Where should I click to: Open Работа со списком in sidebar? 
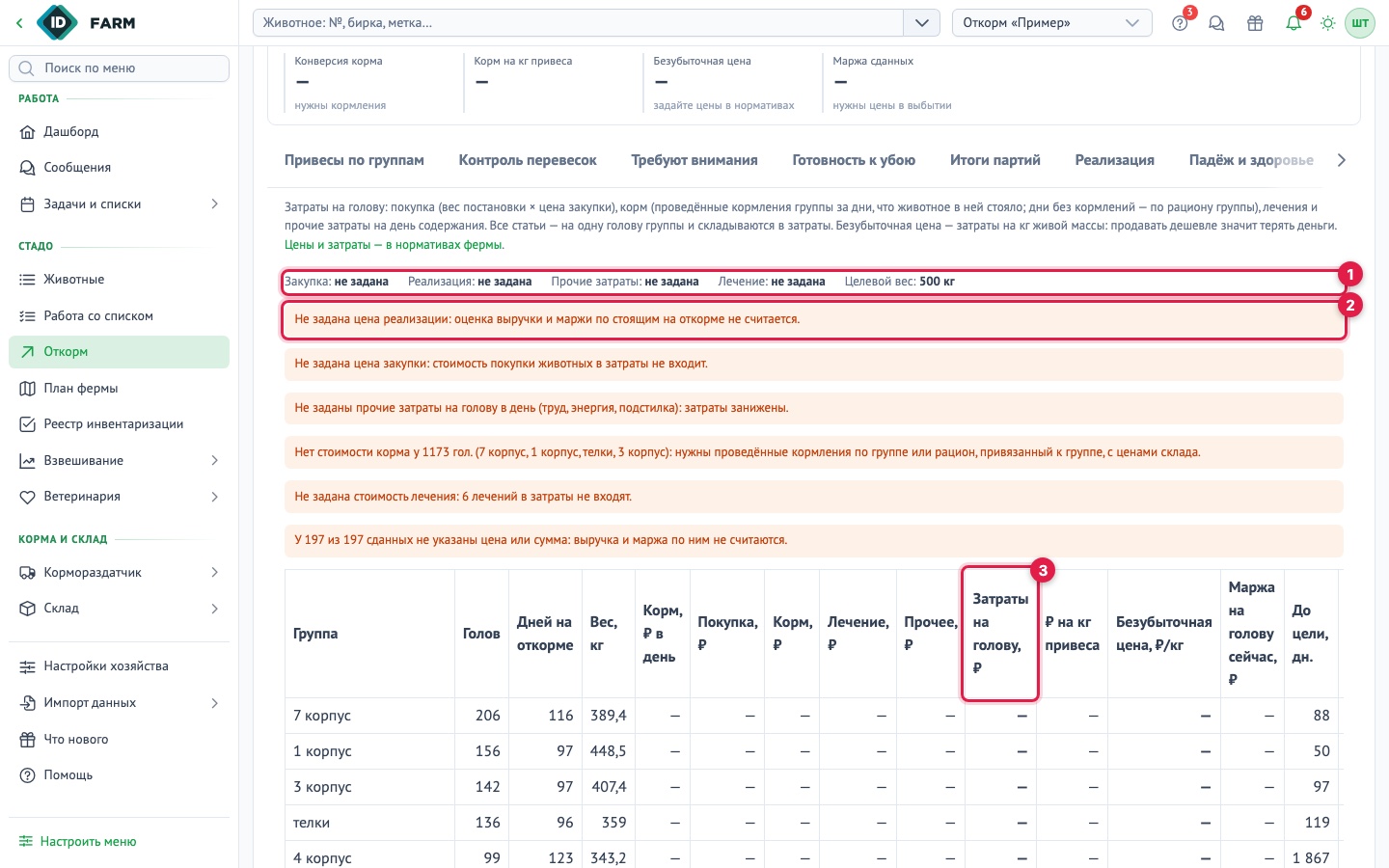[x=119, y=316]
